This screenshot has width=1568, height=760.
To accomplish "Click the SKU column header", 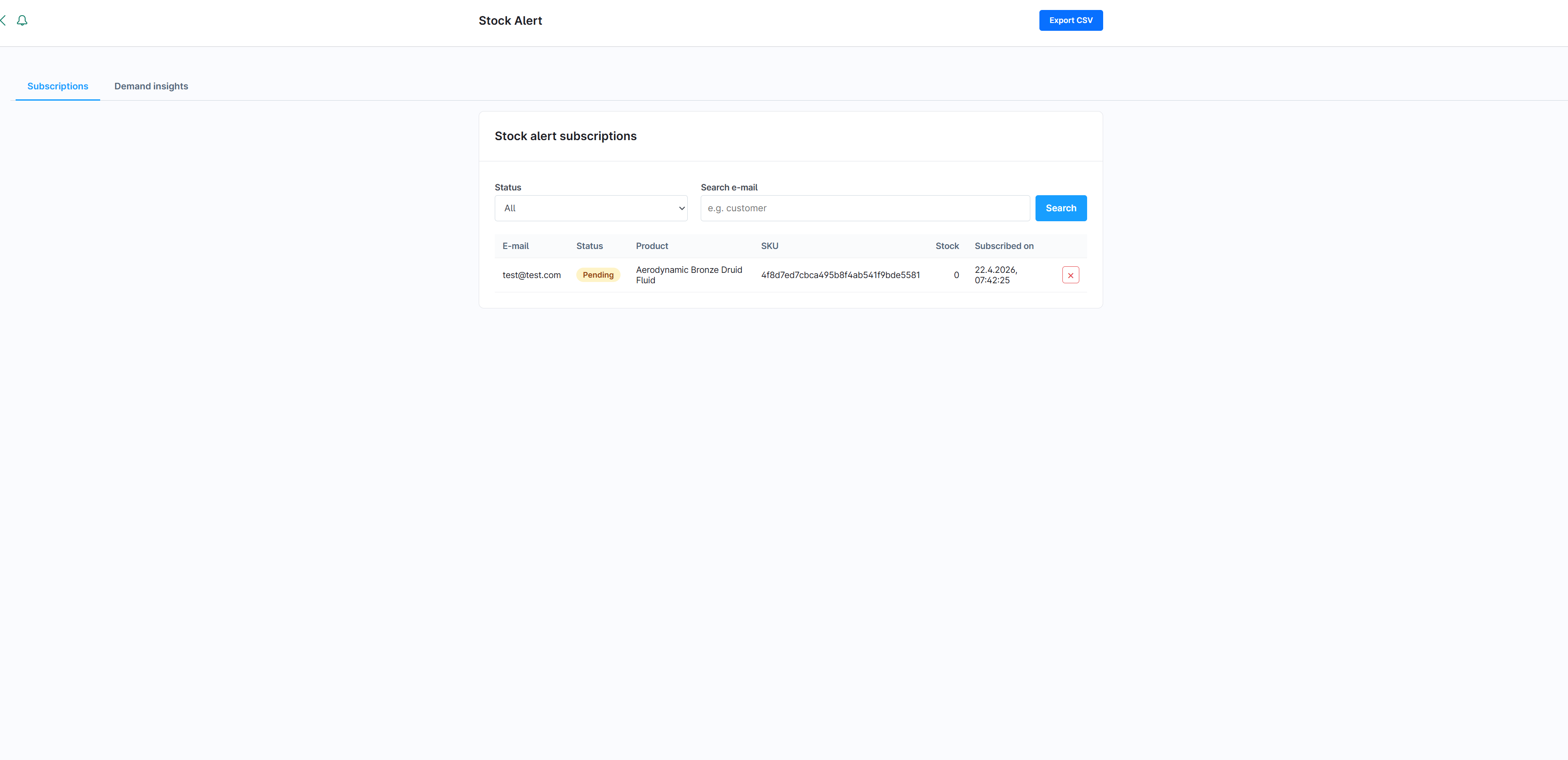I will tap(769, 246).
